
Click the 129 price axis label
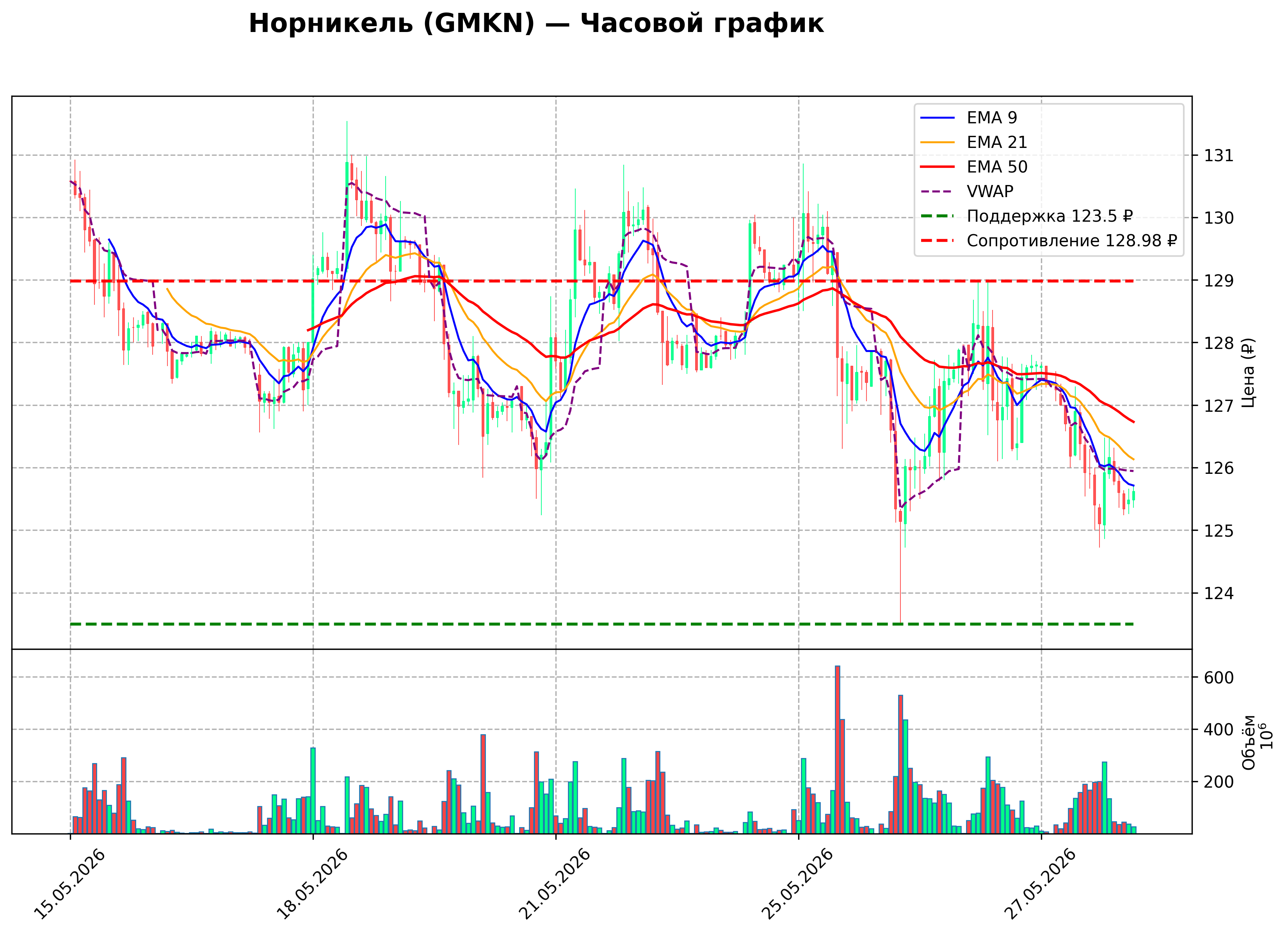pos(1219,281)
